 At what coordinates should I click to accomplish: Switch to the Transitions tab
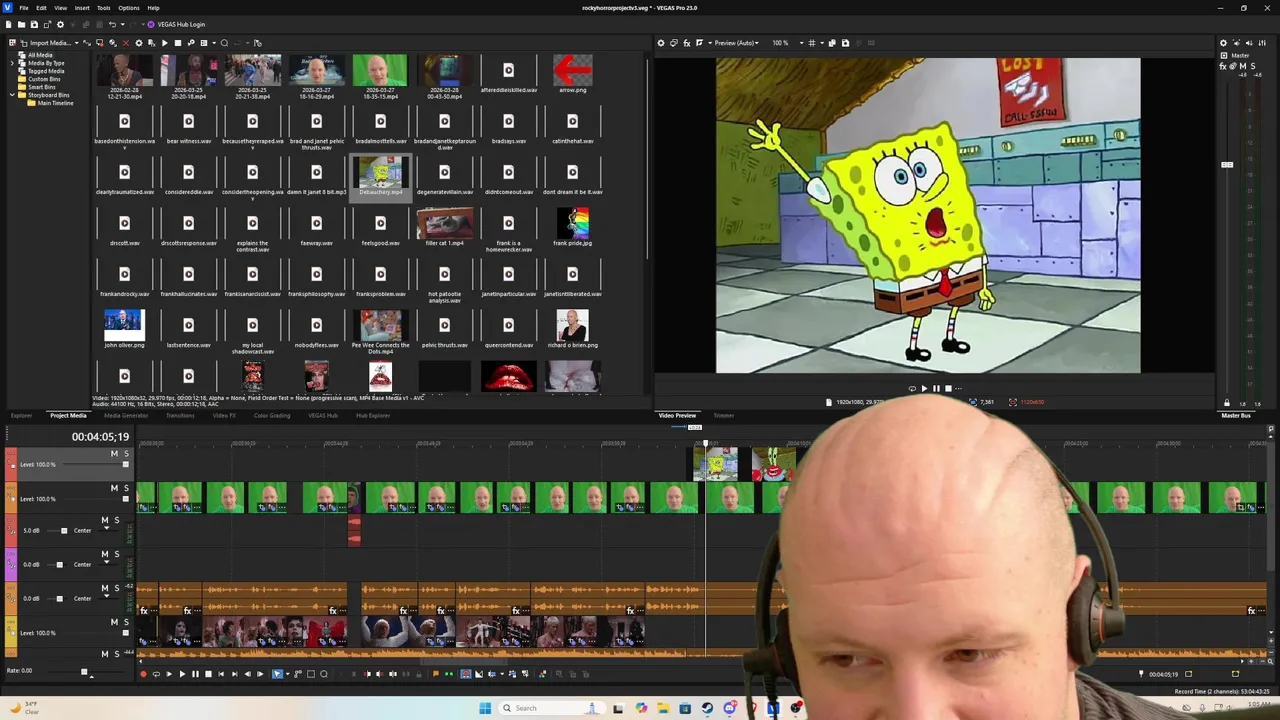(180, 415)
